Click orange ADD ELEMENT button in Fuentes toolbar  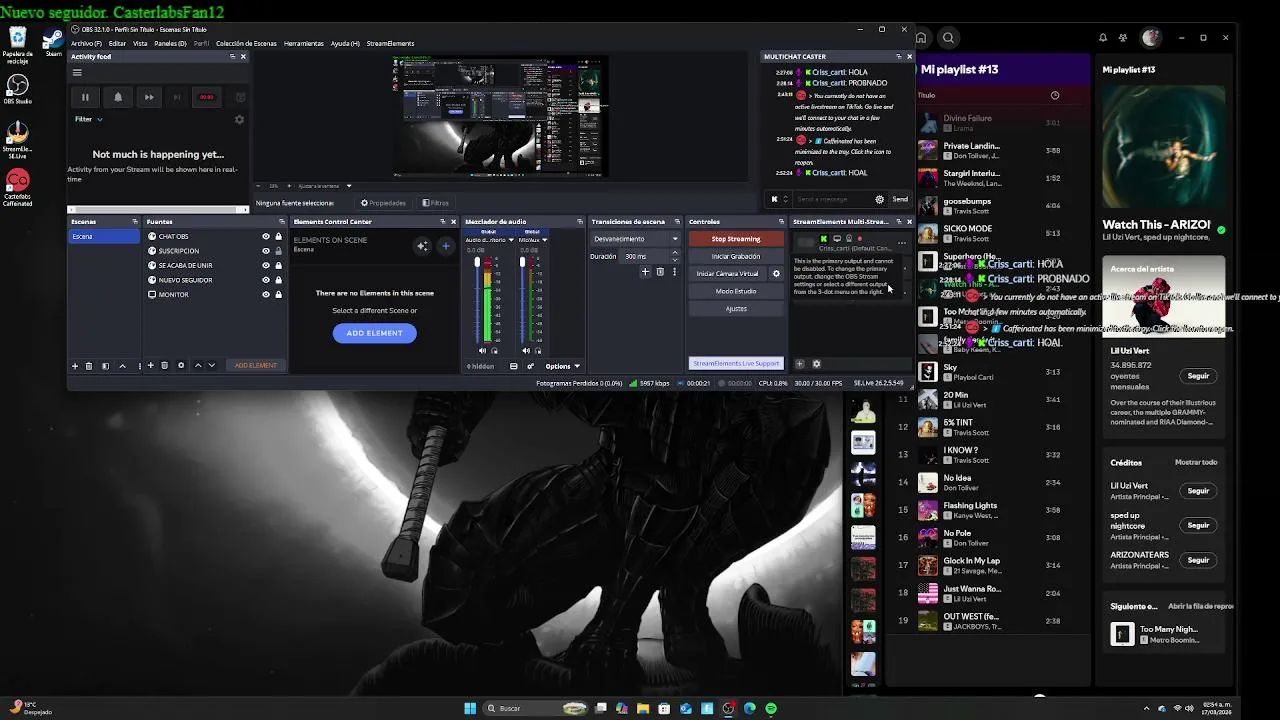(x=256, y=366)
